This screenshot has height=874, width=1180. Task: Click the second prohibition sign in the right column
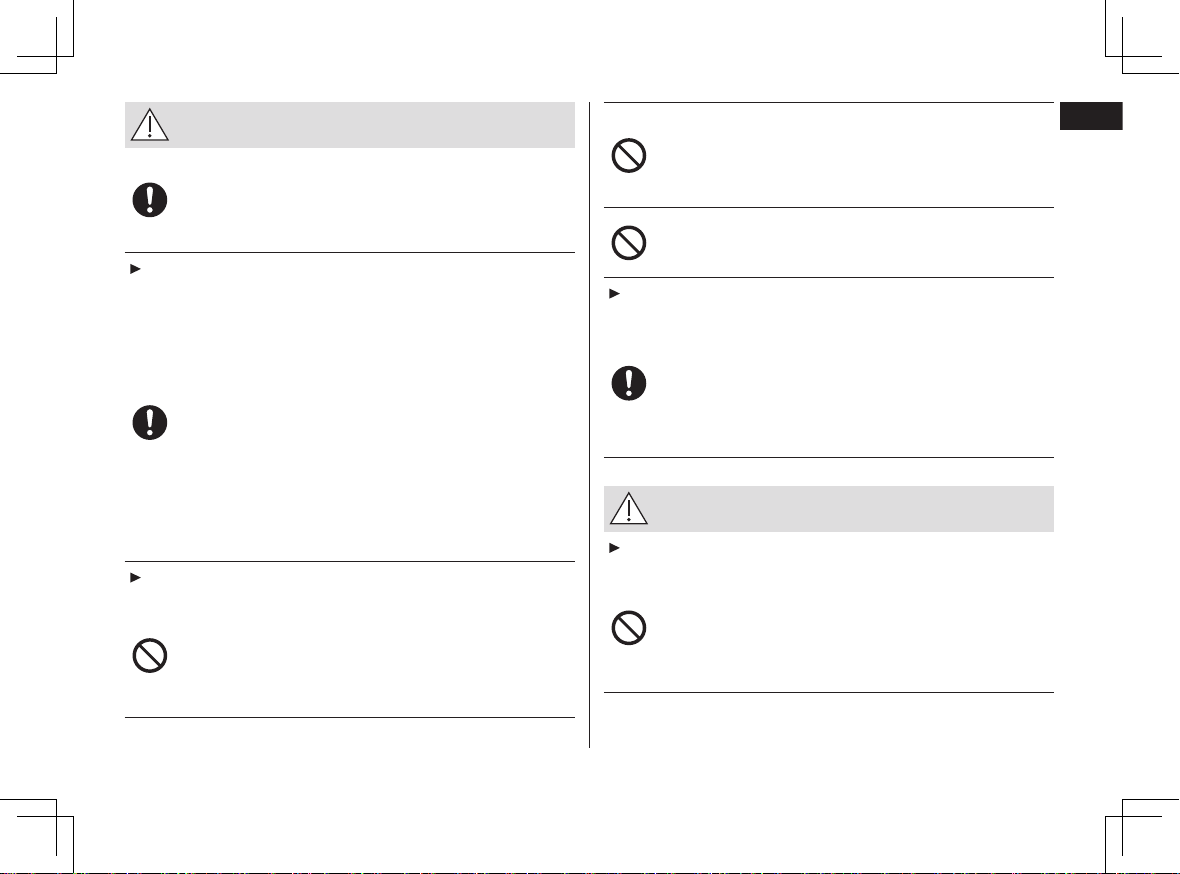coord(628,243)
